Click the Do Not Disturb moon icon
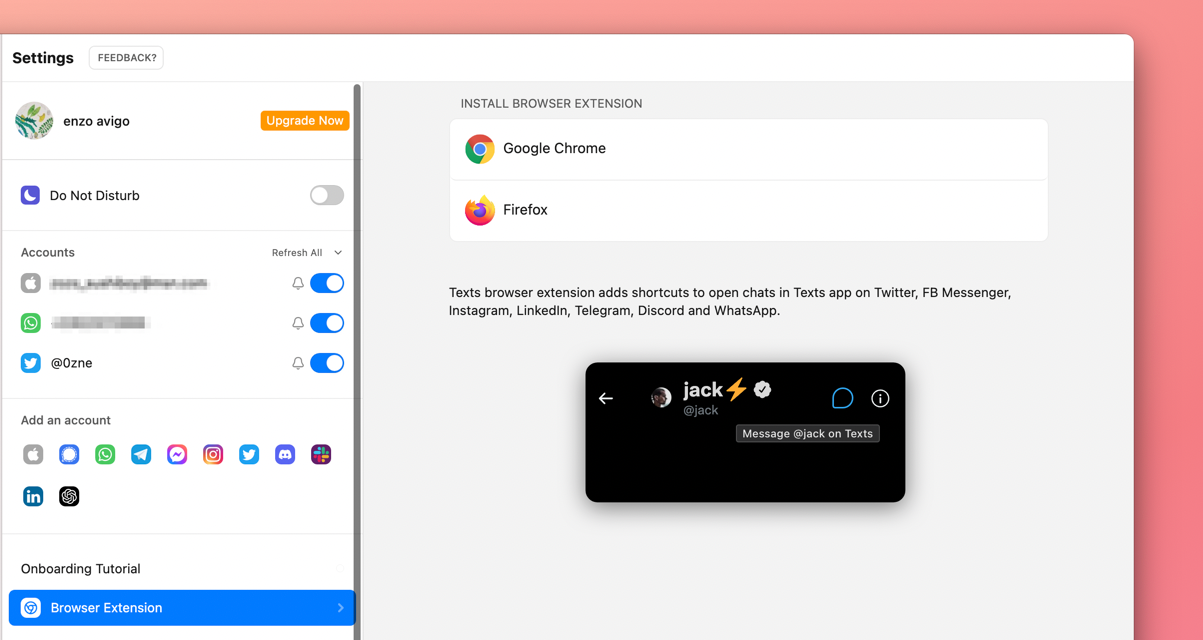This screenshot has height=640, width=1203. coord(31,195)
